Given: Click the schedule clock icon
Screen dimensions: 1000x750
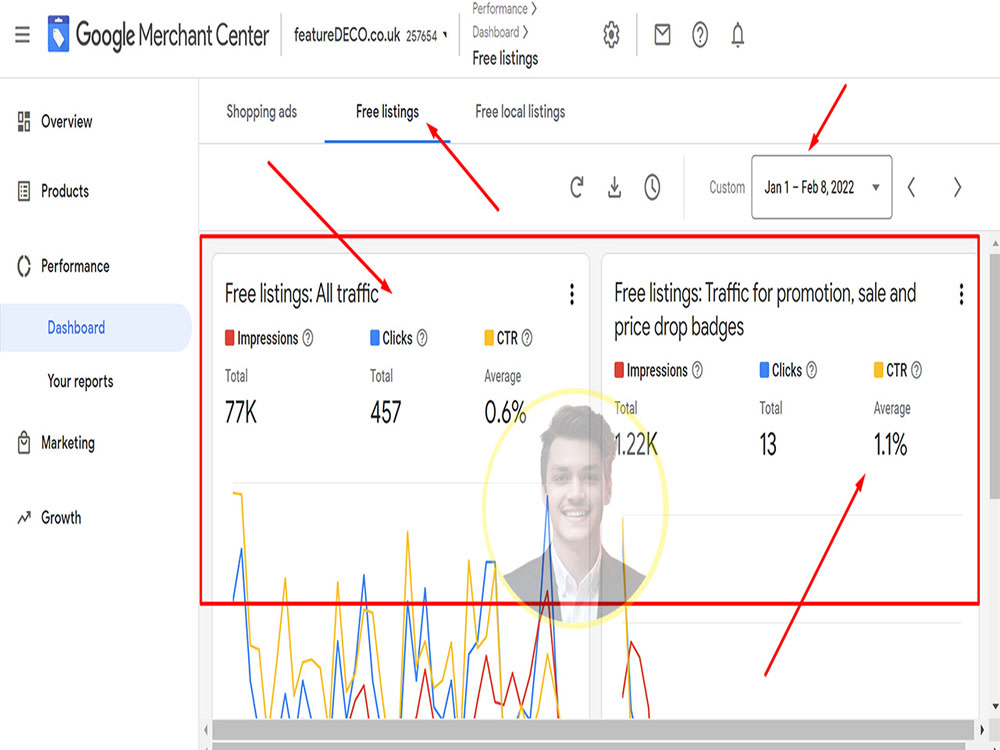Looking at the screenshot, I should pyautogui.click(x=652, y=187).
